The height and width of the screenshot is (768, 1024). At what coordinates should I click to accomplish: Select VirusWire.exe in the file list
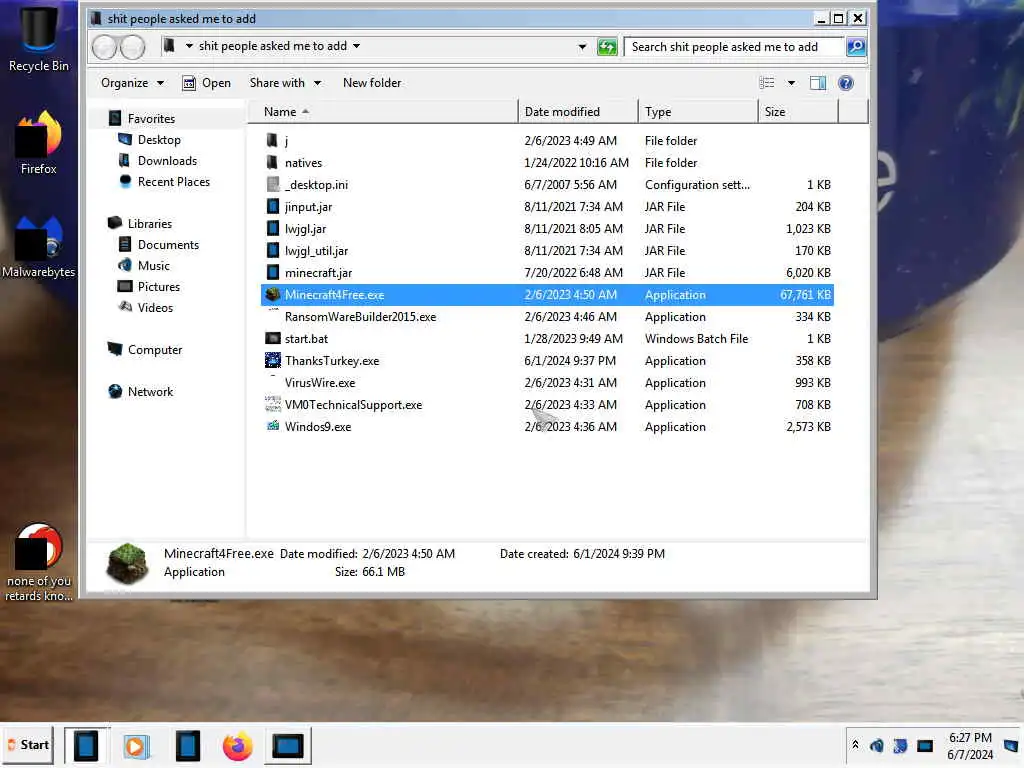tap(547, 383)
